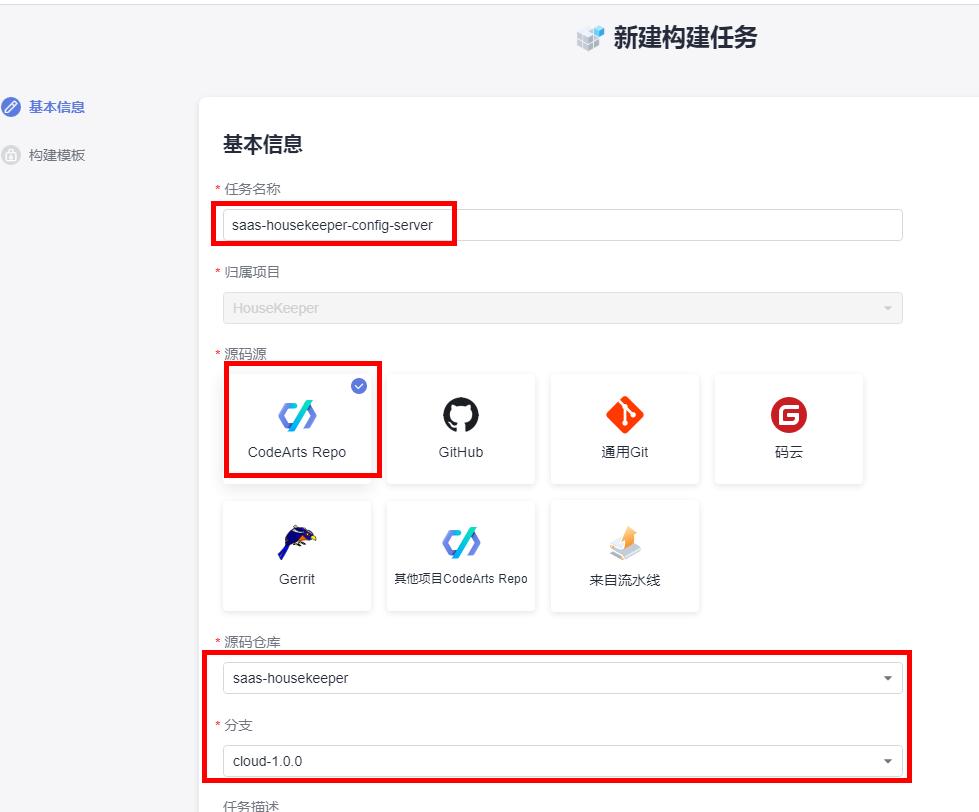This screenshot has width=979, height=812.
Task: Open the 源码仓库 repository dropdown
Action: pos(887,677)
